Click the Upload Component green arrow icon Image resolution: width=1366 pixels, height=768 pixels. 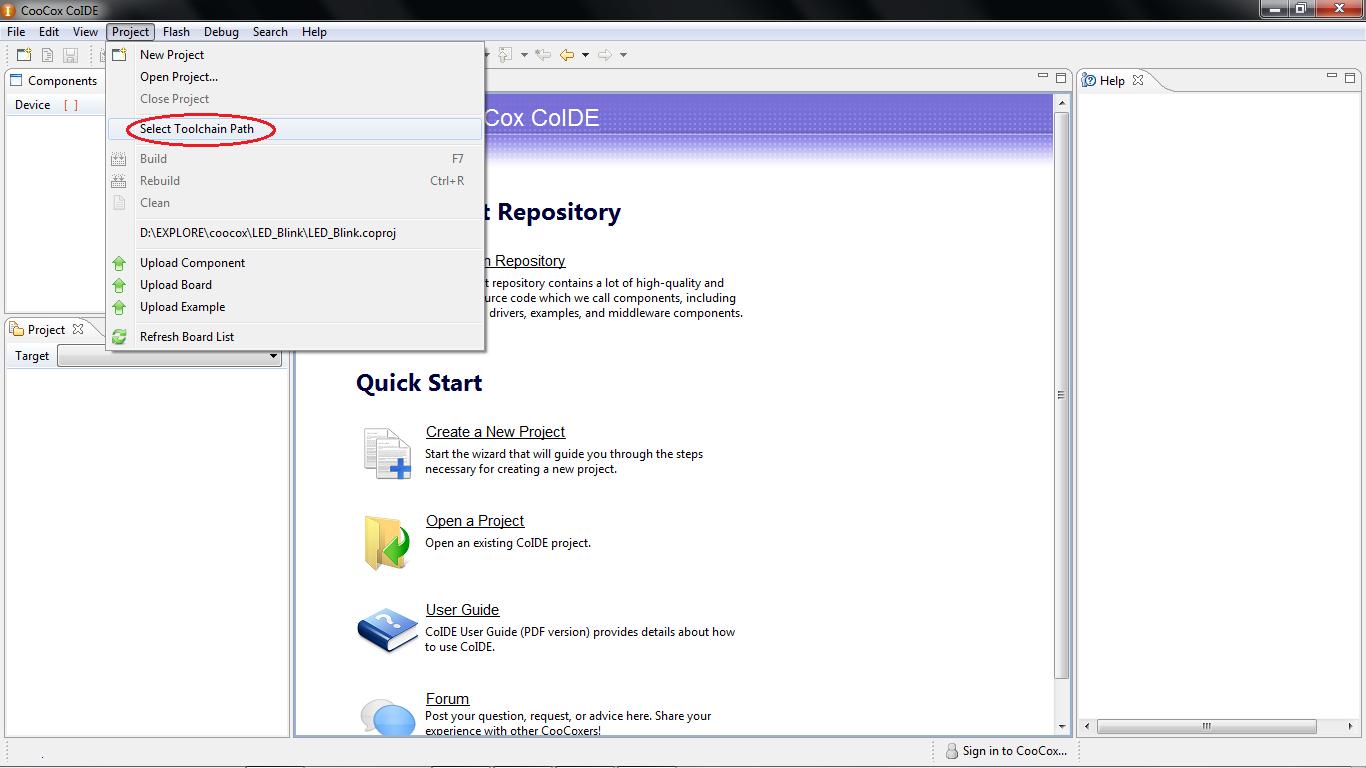pyautogui.click(x=119, y=263)
